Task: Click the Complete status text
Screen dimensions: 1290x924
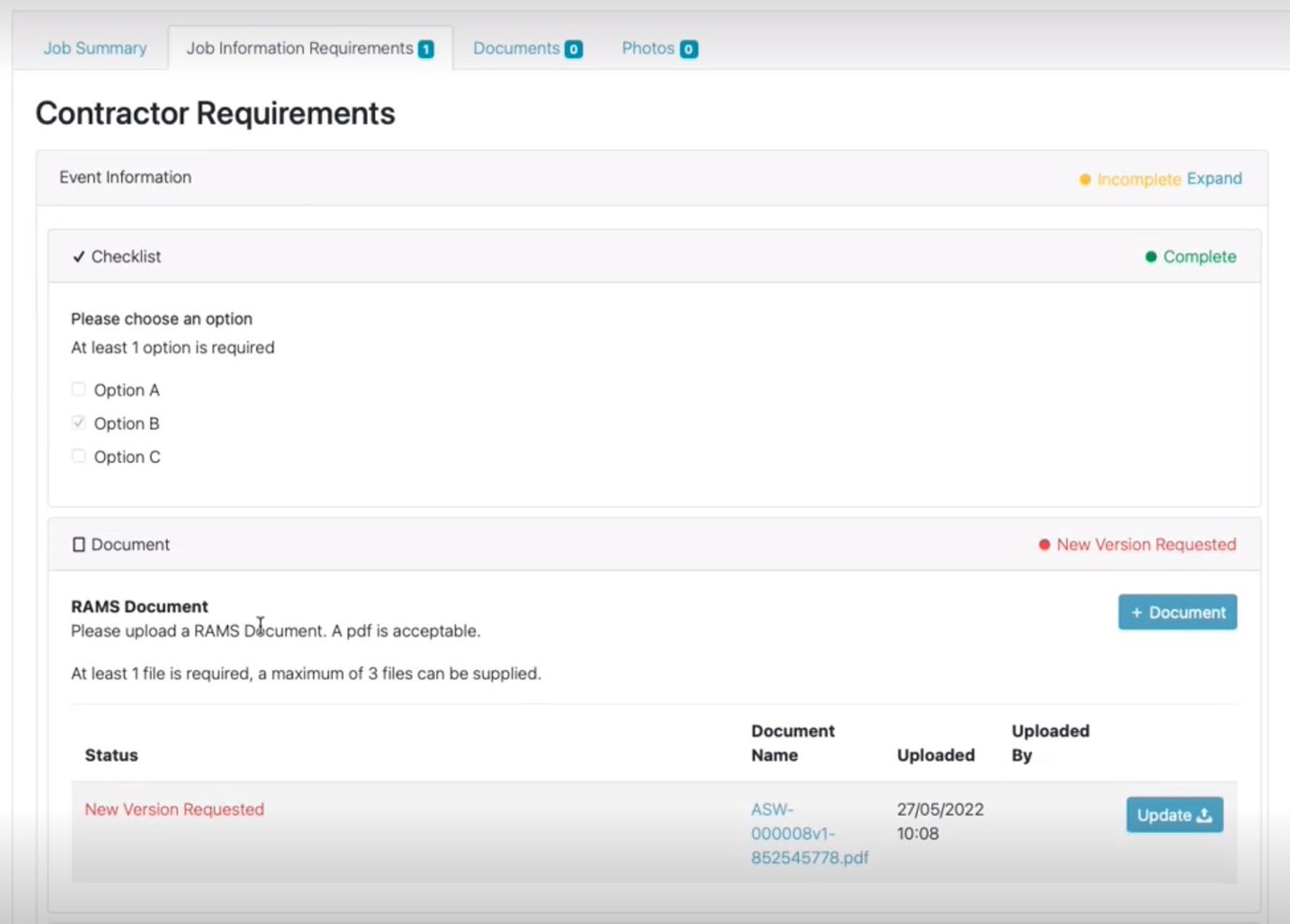Action: pyautogui.click(x=1199, y=257)
